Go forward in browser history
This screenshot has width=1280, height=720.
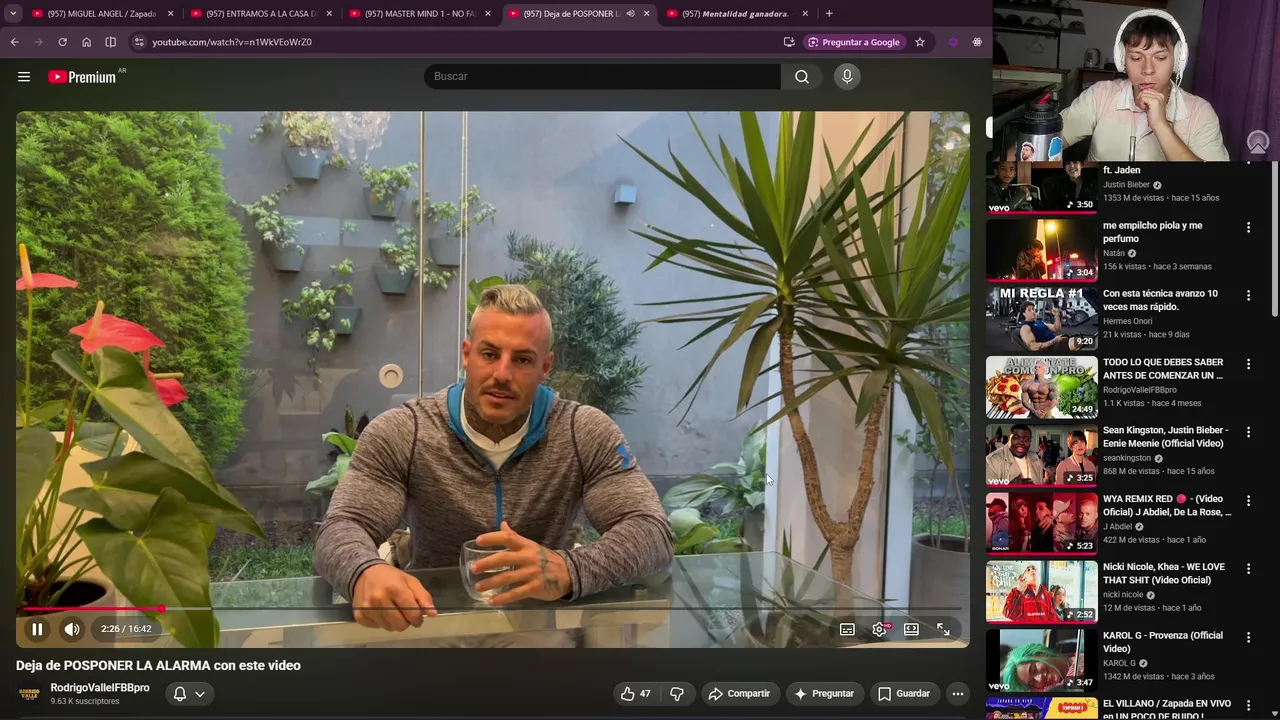pos(38,42)
